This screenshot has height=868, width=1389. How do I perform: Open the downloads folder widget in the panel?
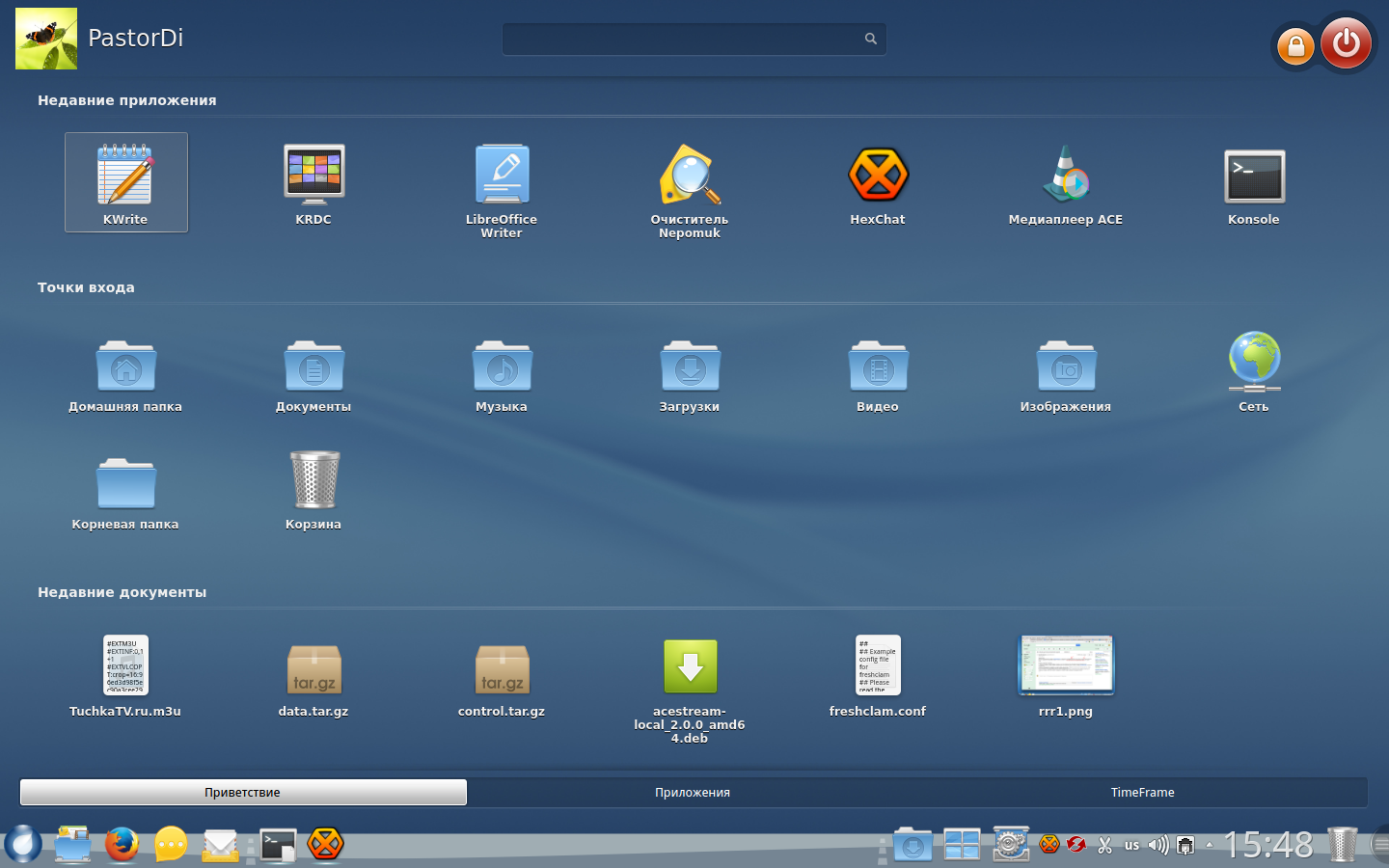coord(912,845)
